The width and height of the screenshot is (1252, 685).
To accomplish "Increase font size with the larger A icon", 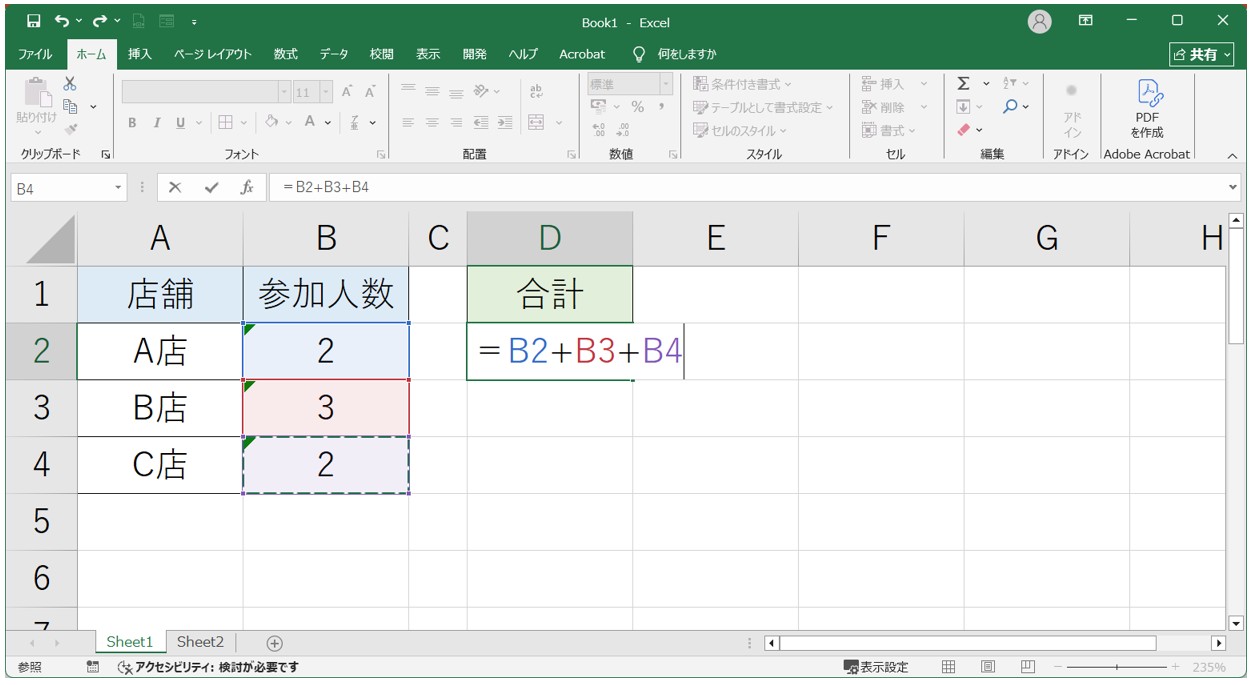I will coord(347,92).
